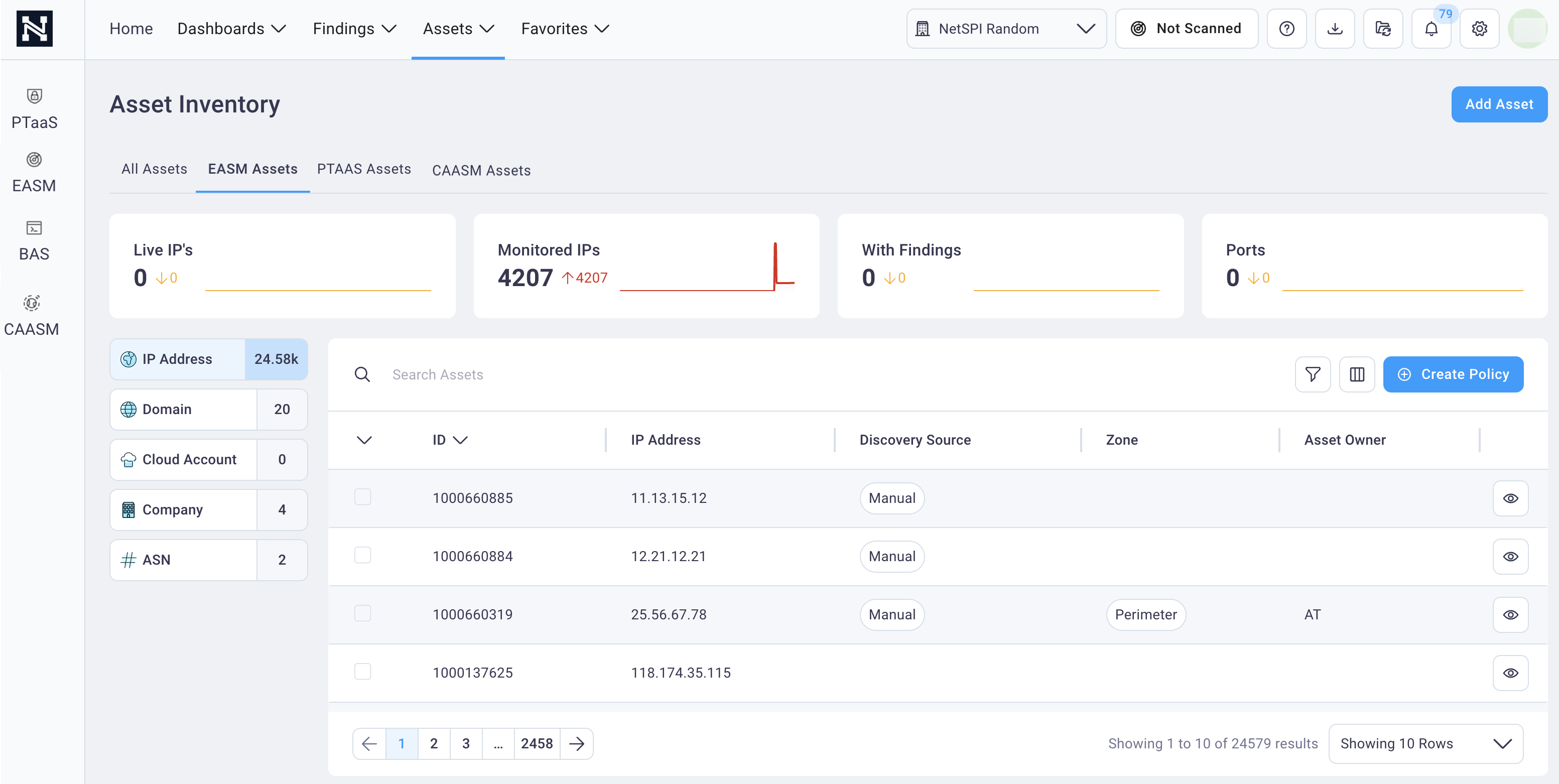Image resolution: width=1559 pixels, height=784 pixels.
Task: Open the Ports card
Action: (1374, 266)
